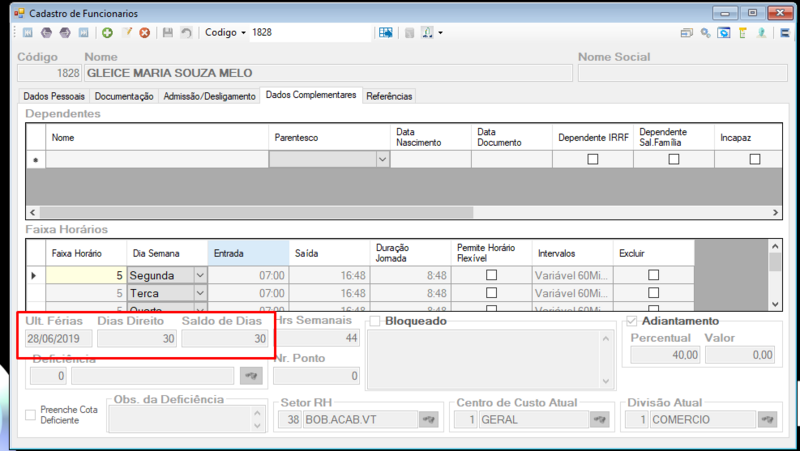This screenshot has width=800, height=451.
Task: Click the yellow-topped notes document icon
Action: pos(742,33)
